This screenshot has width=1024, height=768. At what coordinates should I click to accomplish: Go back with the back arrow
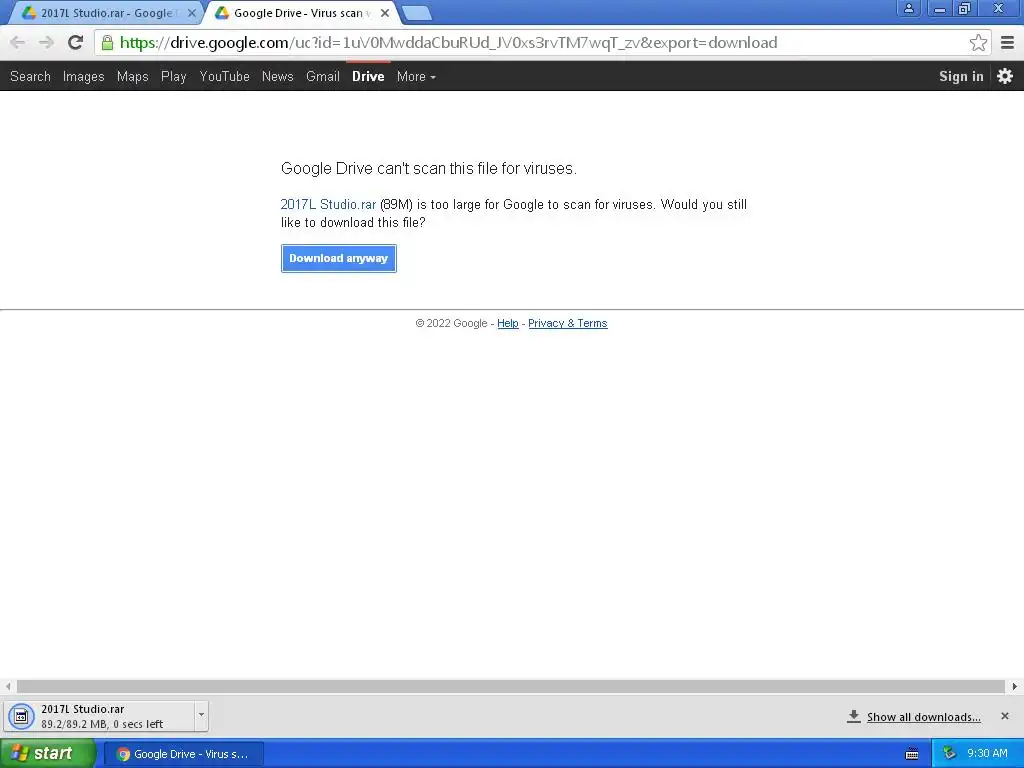[18, 42]
